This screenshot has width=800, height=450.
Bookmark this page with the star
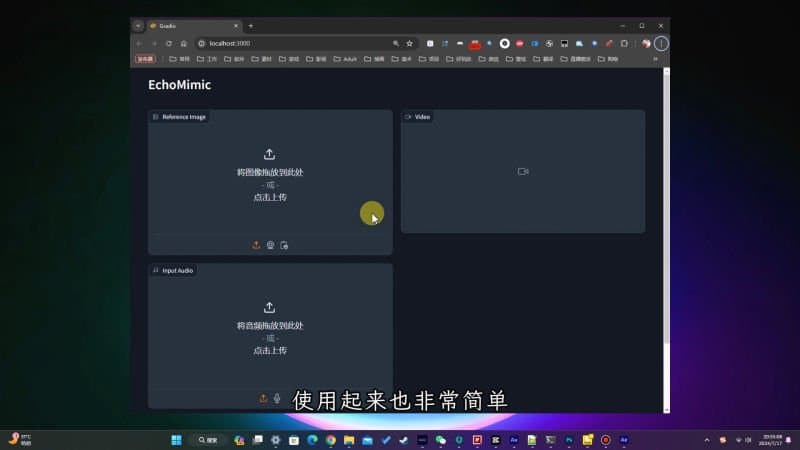pyautogui.click(x=409, y=44)
